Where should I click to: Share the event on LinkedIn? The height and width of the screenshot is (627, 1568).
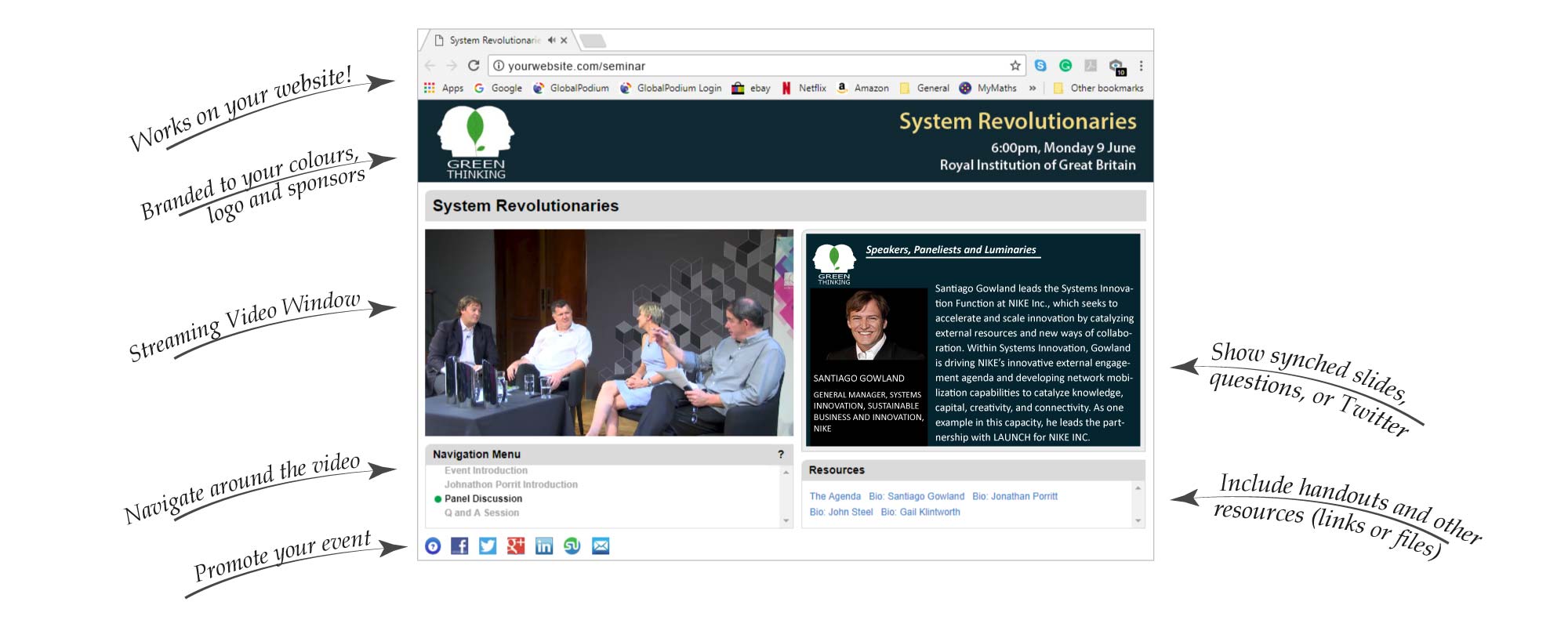(x=544, y=546)
